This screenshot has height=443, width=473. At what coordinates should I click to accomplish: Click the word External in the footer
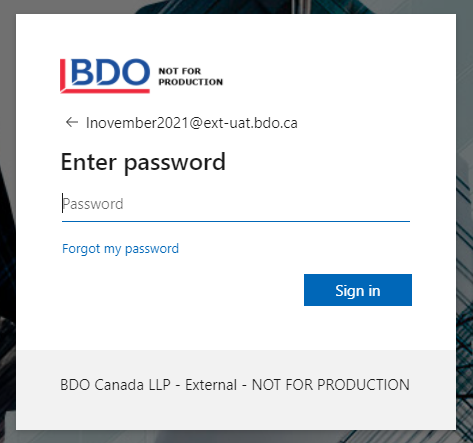(x=211, y=385)
